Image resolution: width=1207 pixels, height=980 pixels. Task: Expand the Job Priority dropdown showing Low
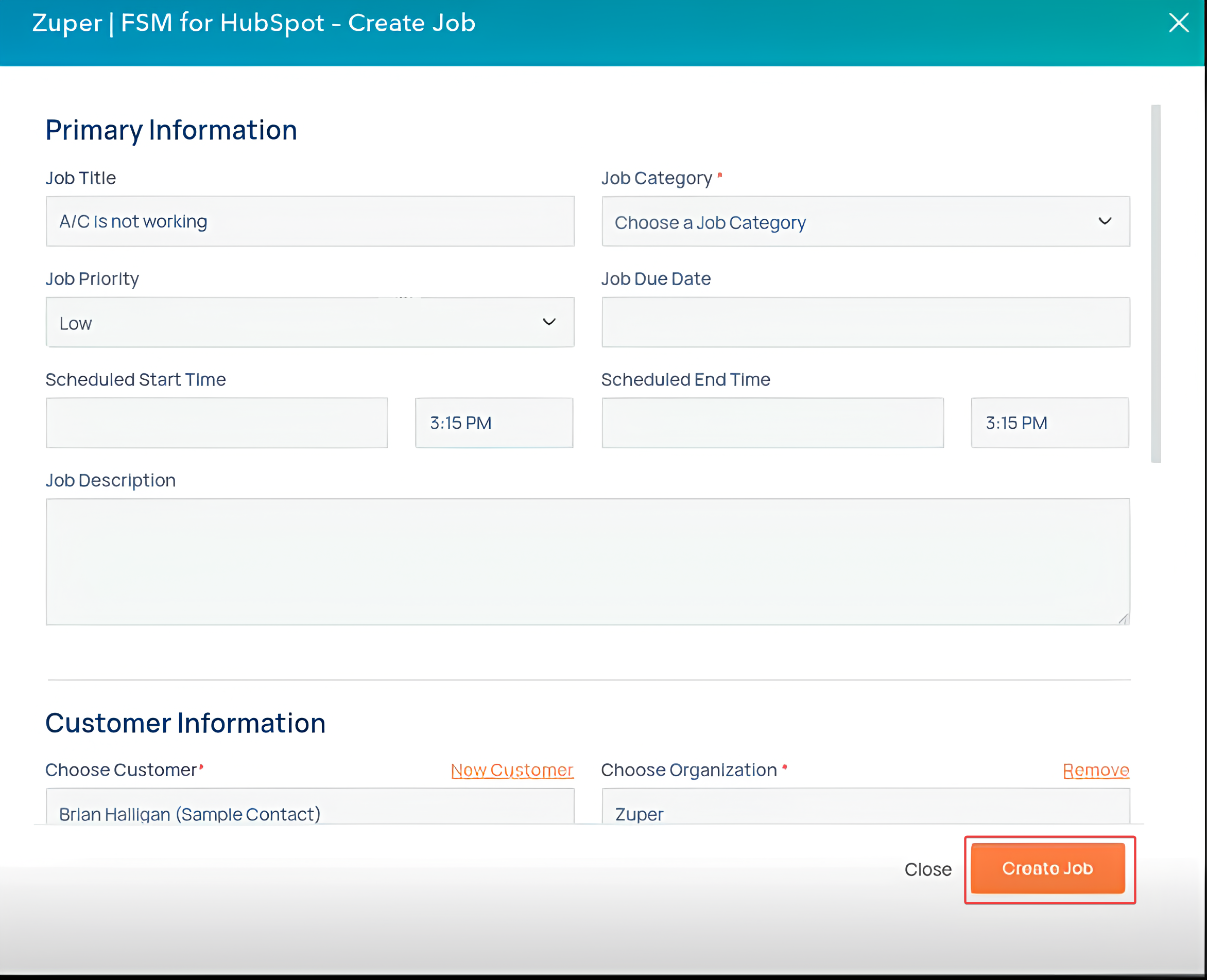click(x=310, y=322)
